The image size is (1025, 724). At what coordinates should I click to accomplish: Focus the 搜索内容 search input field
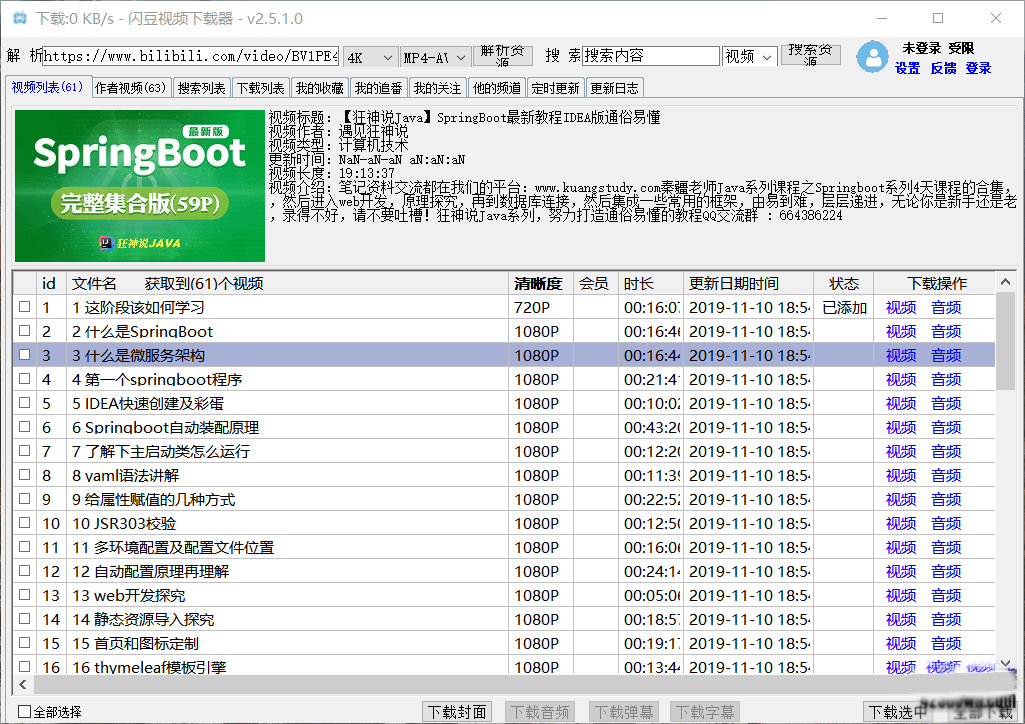pos(650,56)
